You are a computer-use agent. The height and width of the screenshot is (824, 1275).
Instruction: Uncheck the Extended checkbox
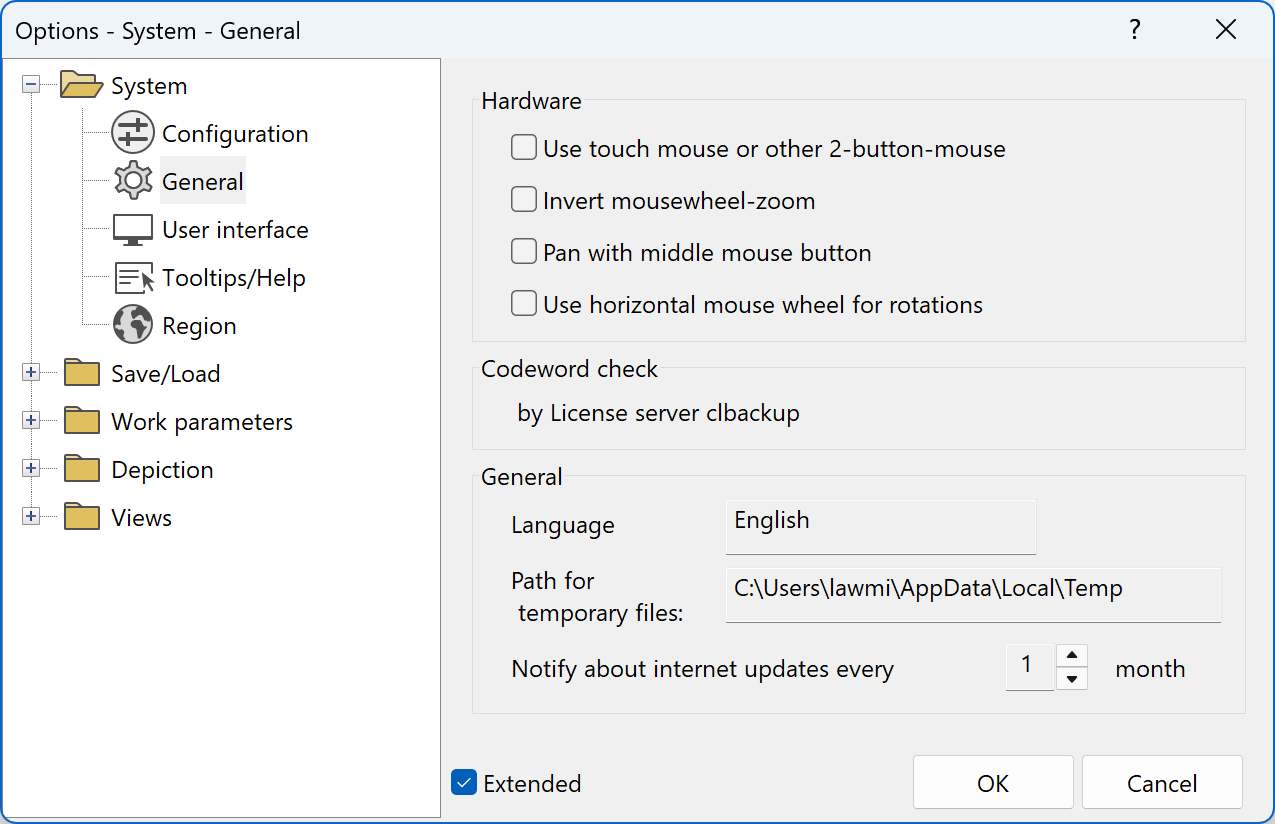coord(464,783)
